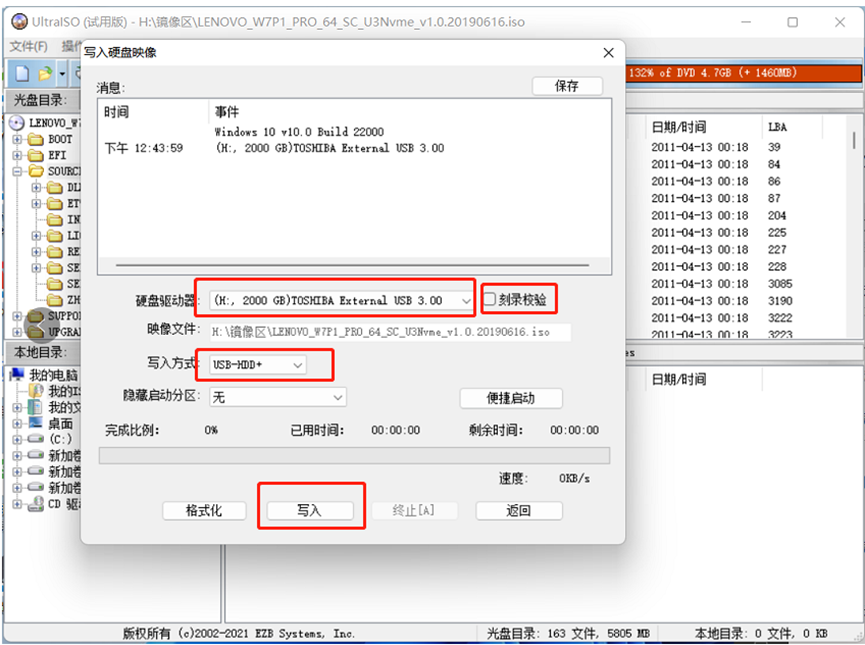Select the BOOT folder in disc tree
Image resolution: width=865 pixels, height=645 pixels.
pos(50,139)
